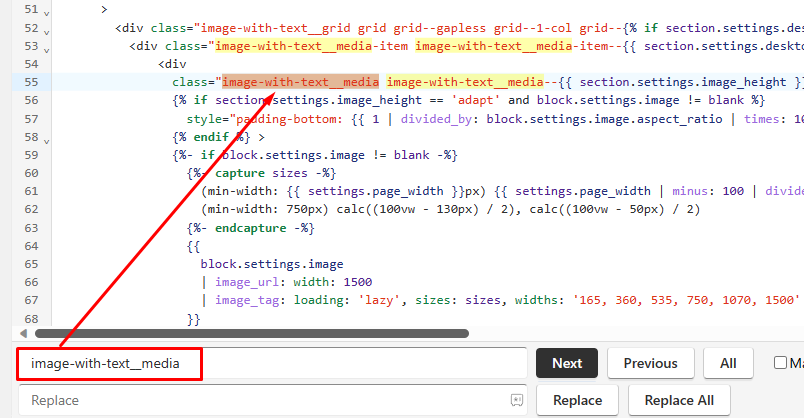The image size is (804, 418).
Task: Click line number 68 in gutter
Action: coord(31,319)
